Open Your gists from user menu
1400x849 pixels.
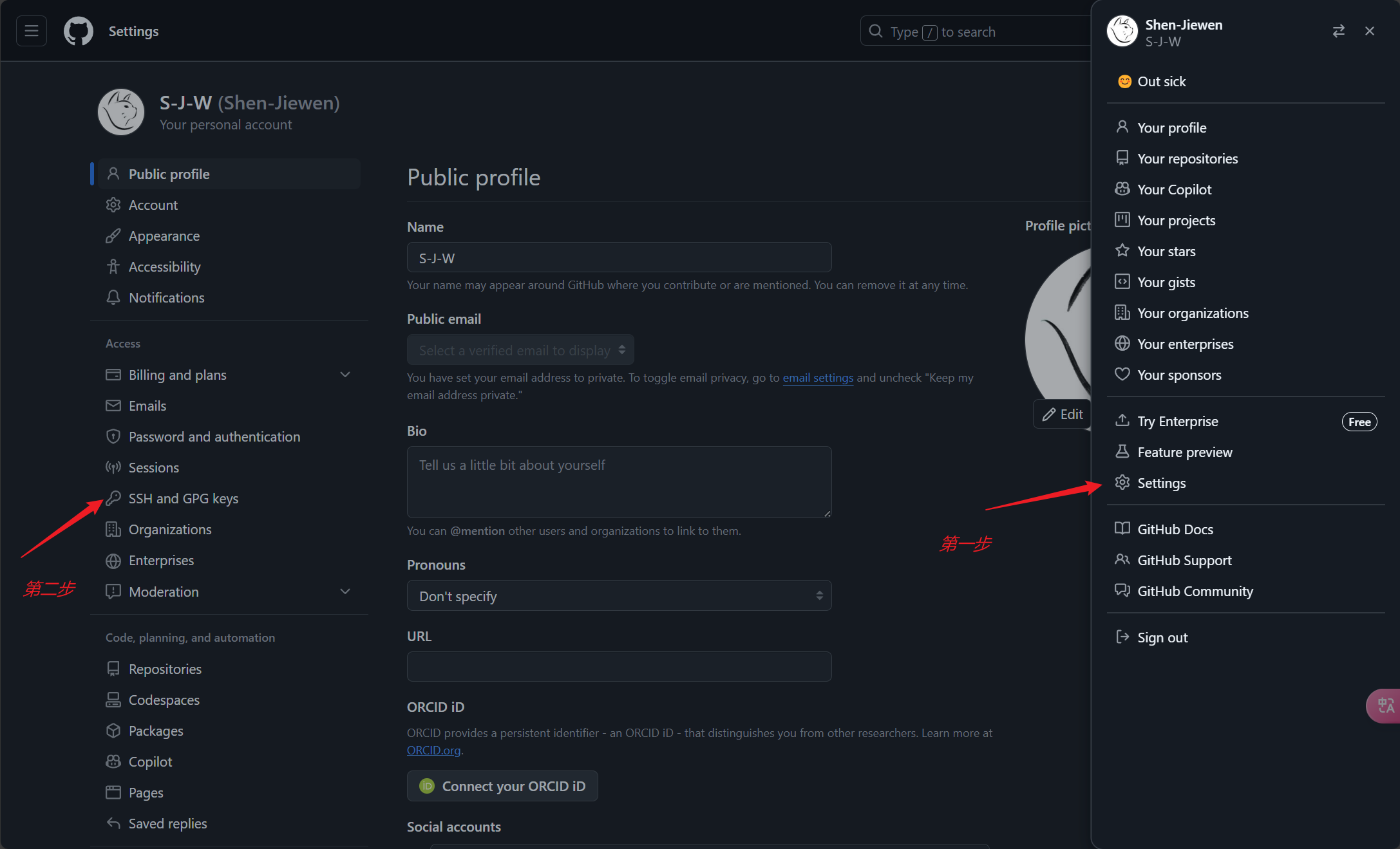(1245, 282)
